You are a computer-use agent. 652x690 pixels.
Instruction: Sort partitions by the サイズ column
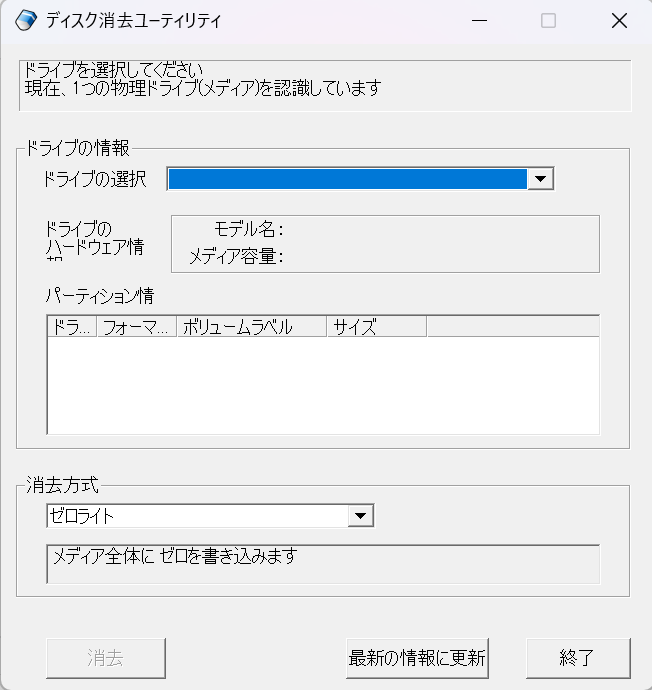tap(376, 327)
